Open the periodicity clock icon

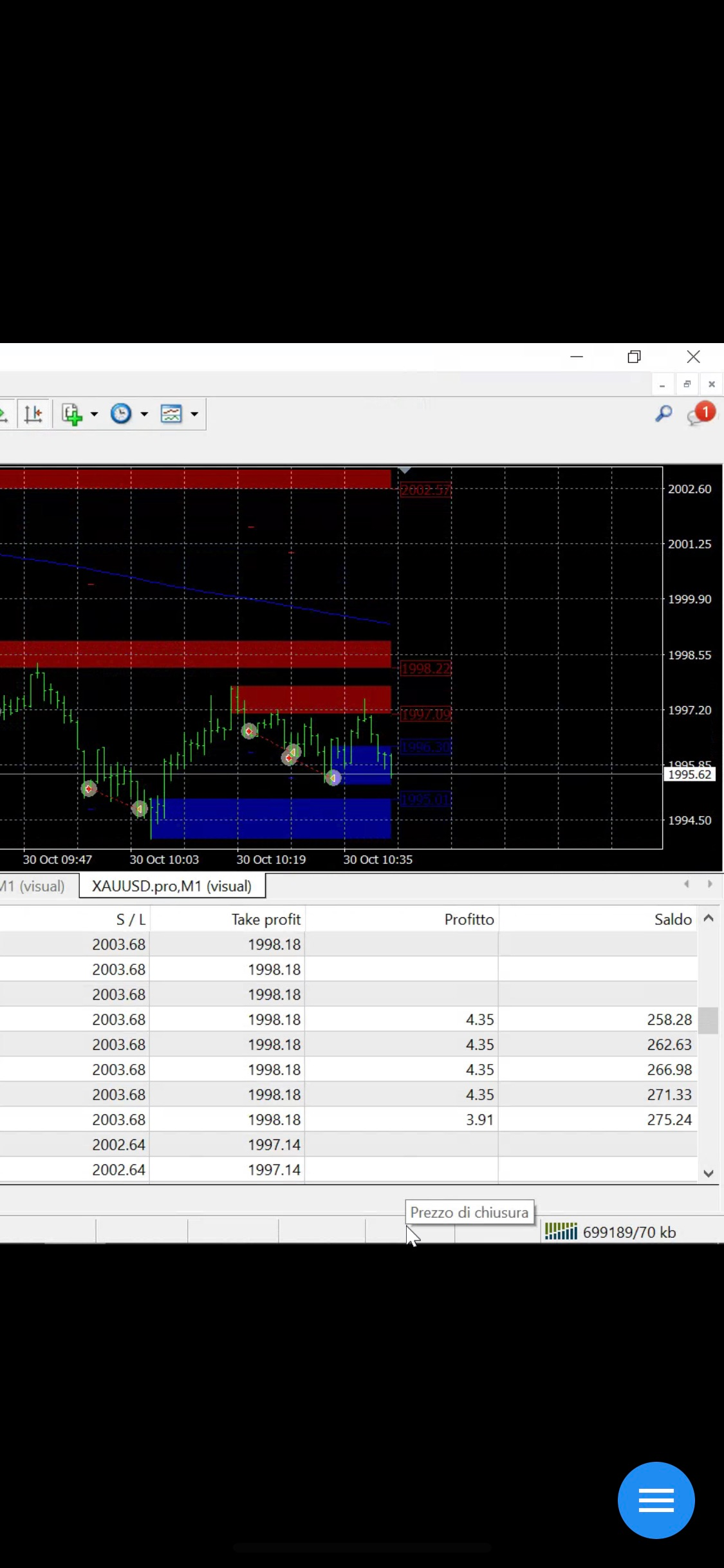pyautogui.click(x=121, y=413)
